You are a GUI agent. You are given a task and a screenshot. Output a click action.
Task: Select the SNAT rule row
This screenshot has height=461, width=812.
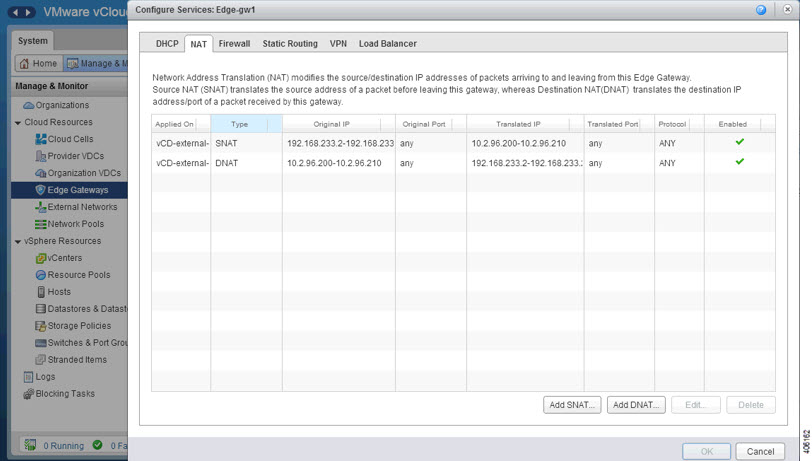pos(463,143)
